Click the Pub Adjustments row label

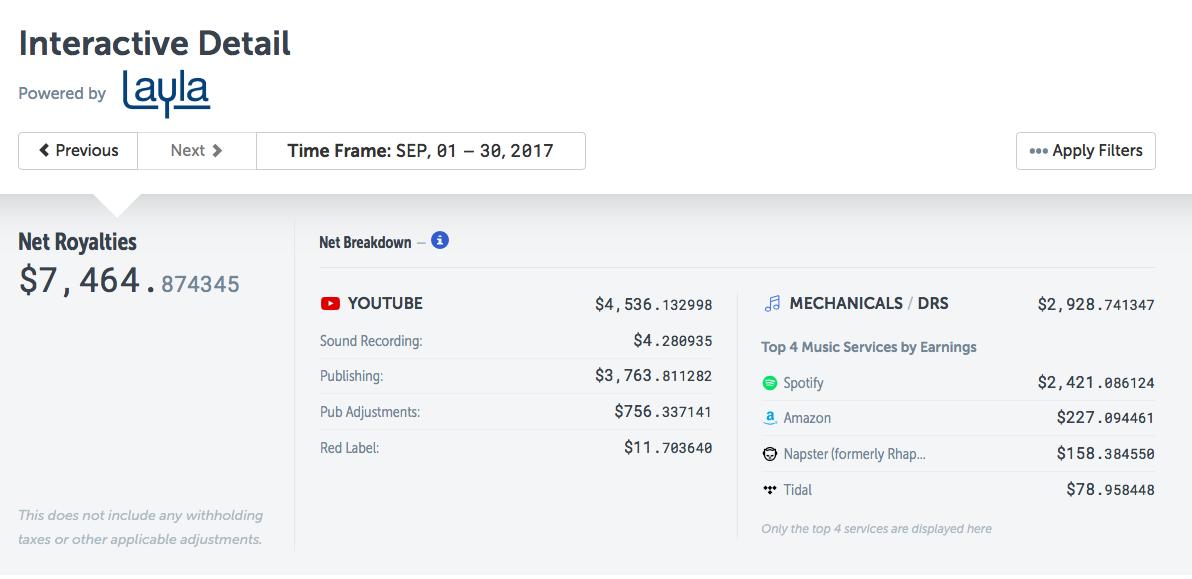(370, 412)
